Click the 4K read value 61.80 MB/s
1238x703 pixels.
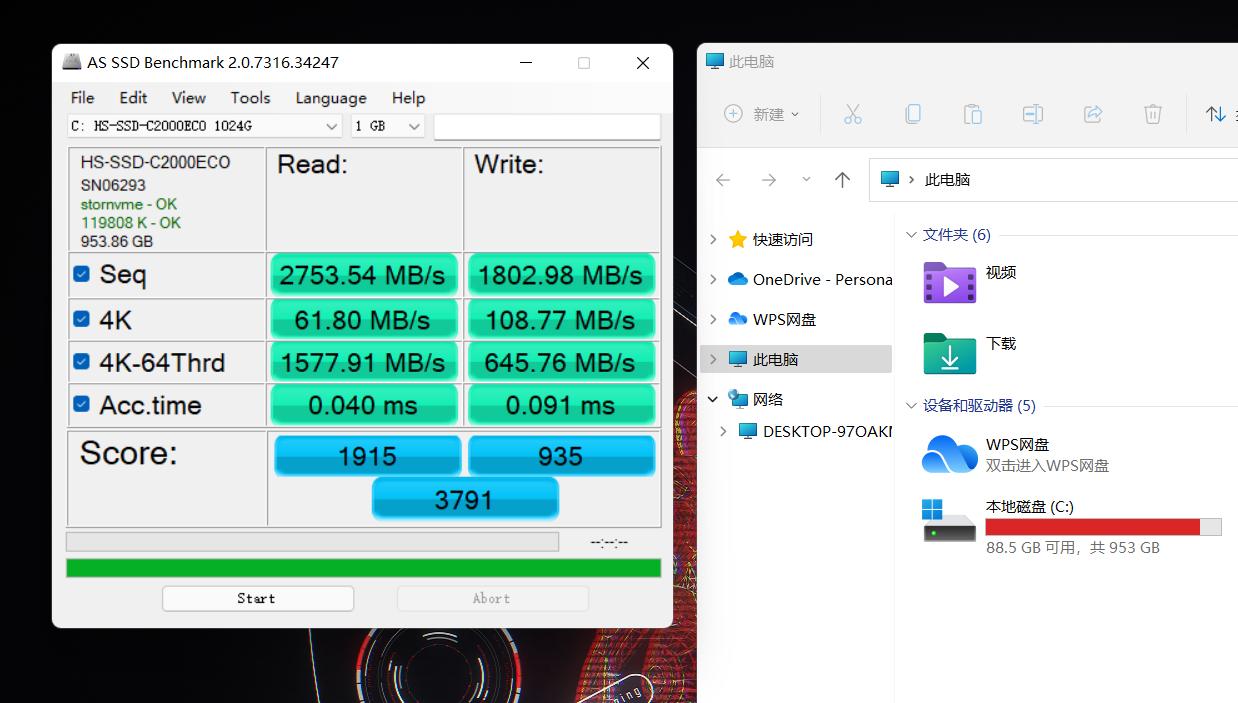coord(362,320)
